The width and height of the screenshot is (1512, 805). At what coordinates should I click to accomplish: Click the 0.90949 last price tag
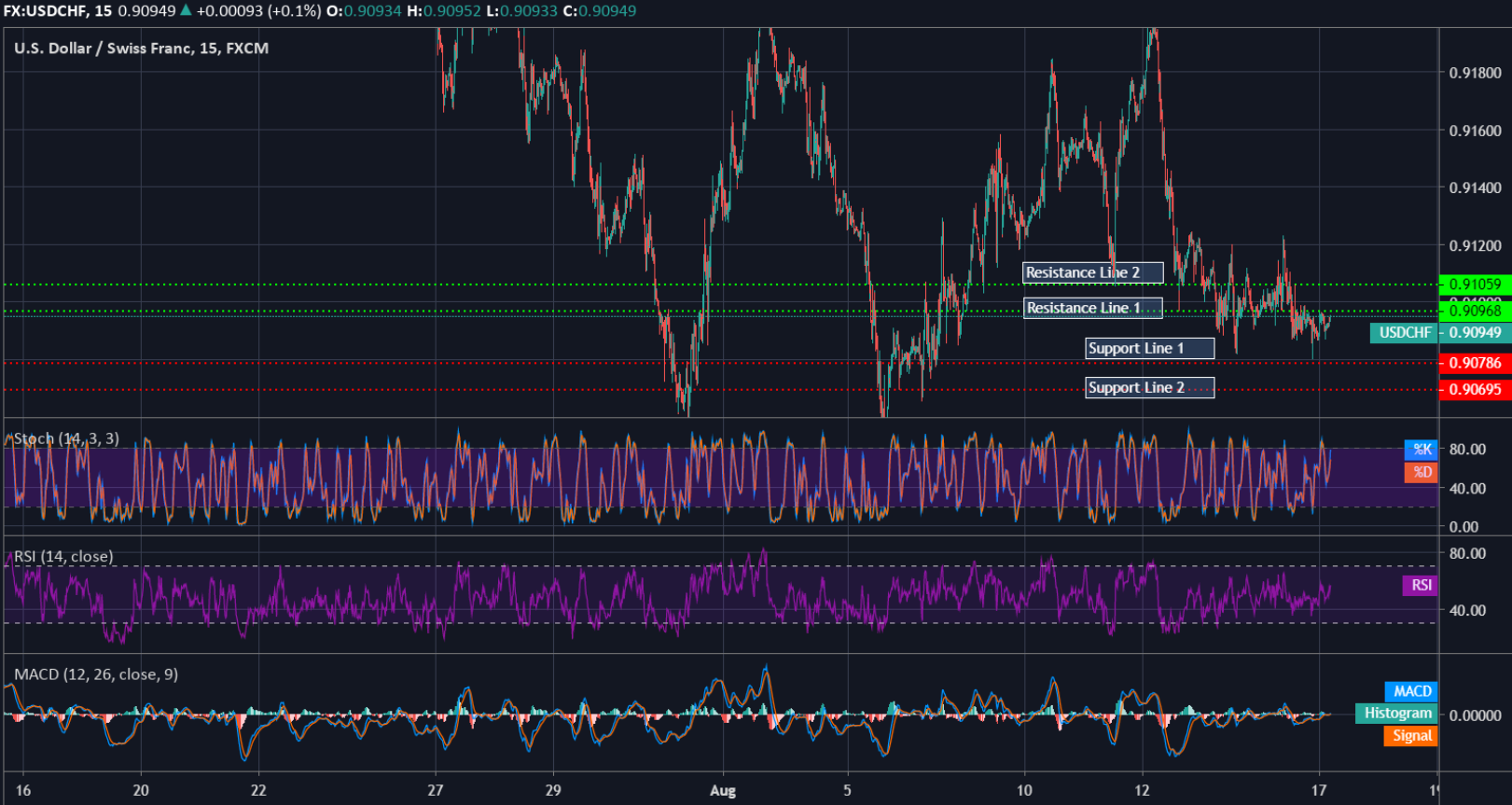point(1475,333)
